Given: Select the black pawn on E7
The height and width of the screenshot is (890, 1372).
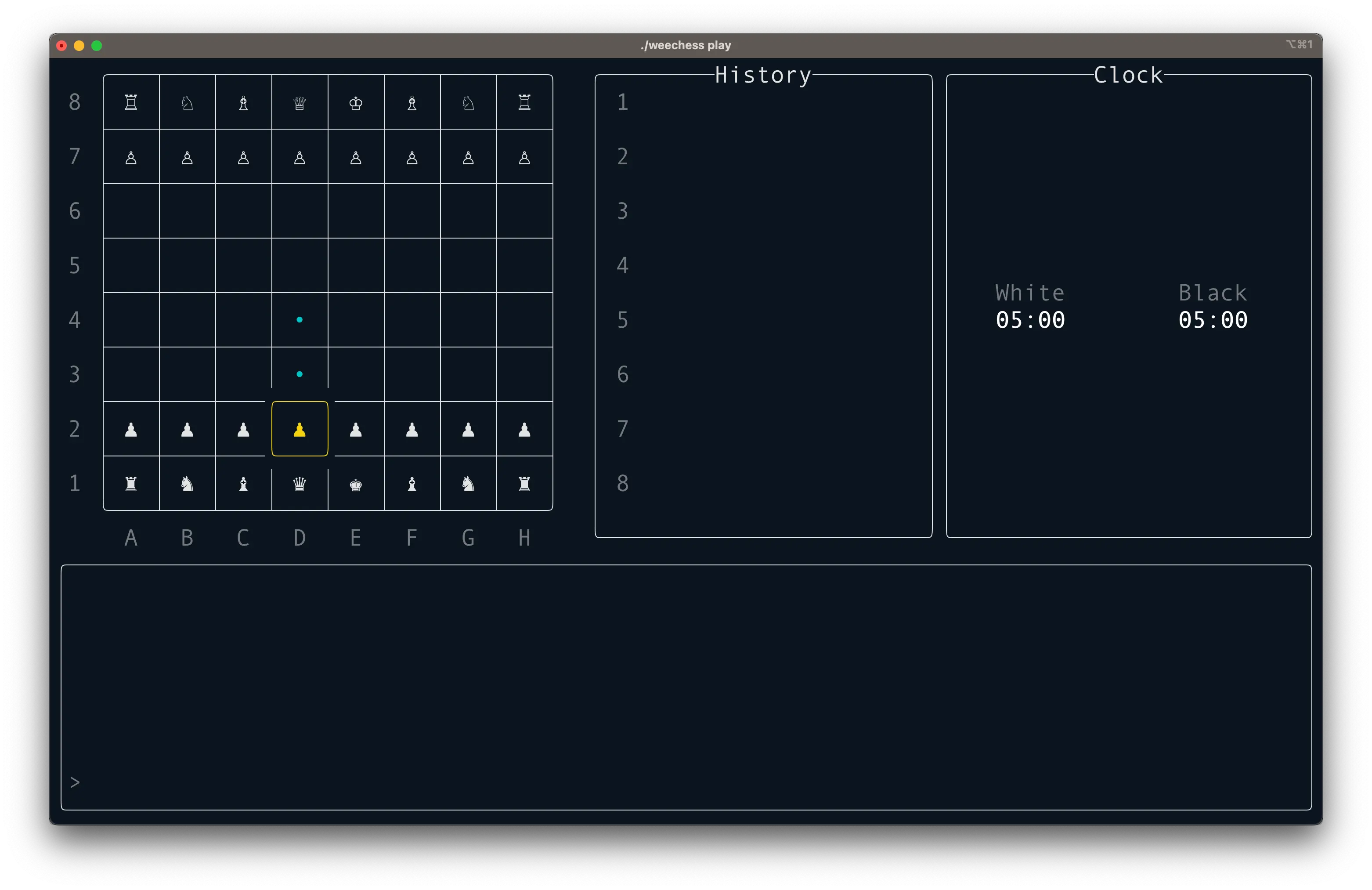Looking at the screenshot, I should pos(356,157).
